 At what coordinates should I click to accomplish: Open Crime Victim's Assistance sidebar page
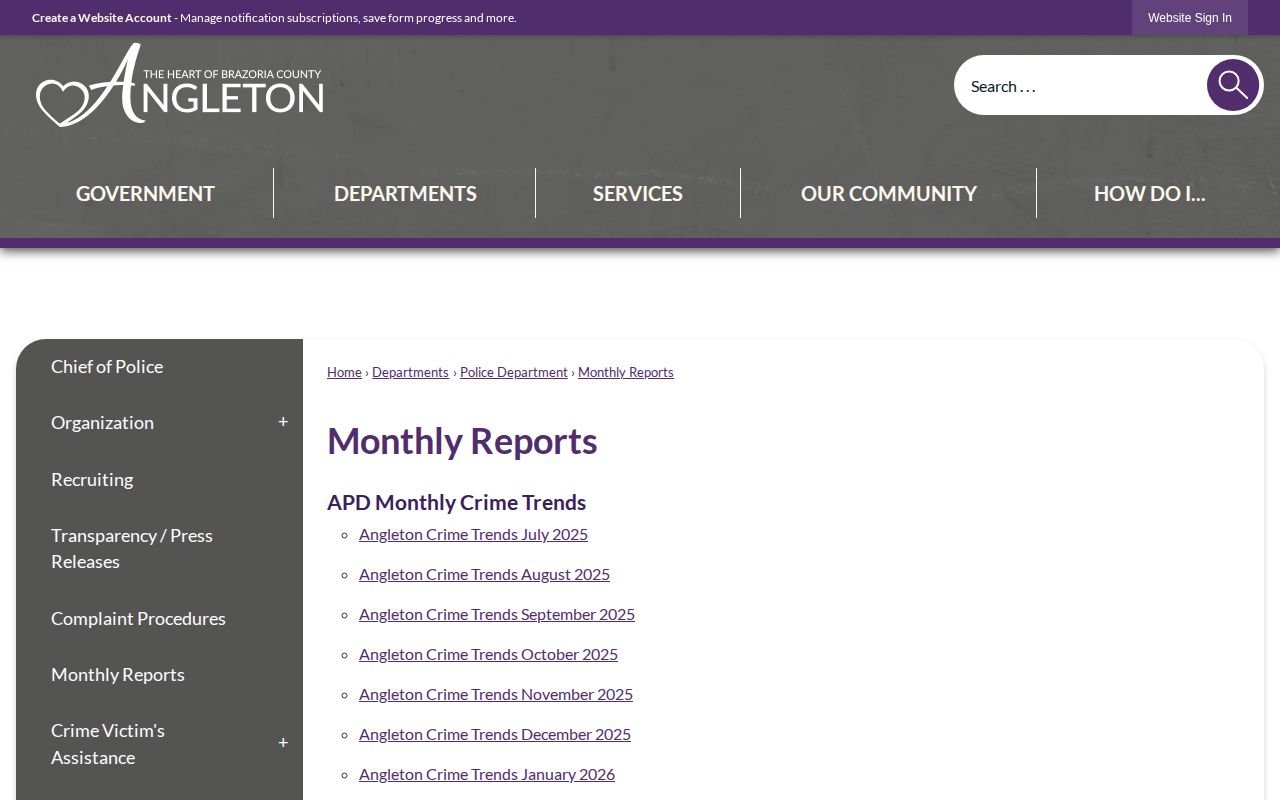tap(108, 744)
